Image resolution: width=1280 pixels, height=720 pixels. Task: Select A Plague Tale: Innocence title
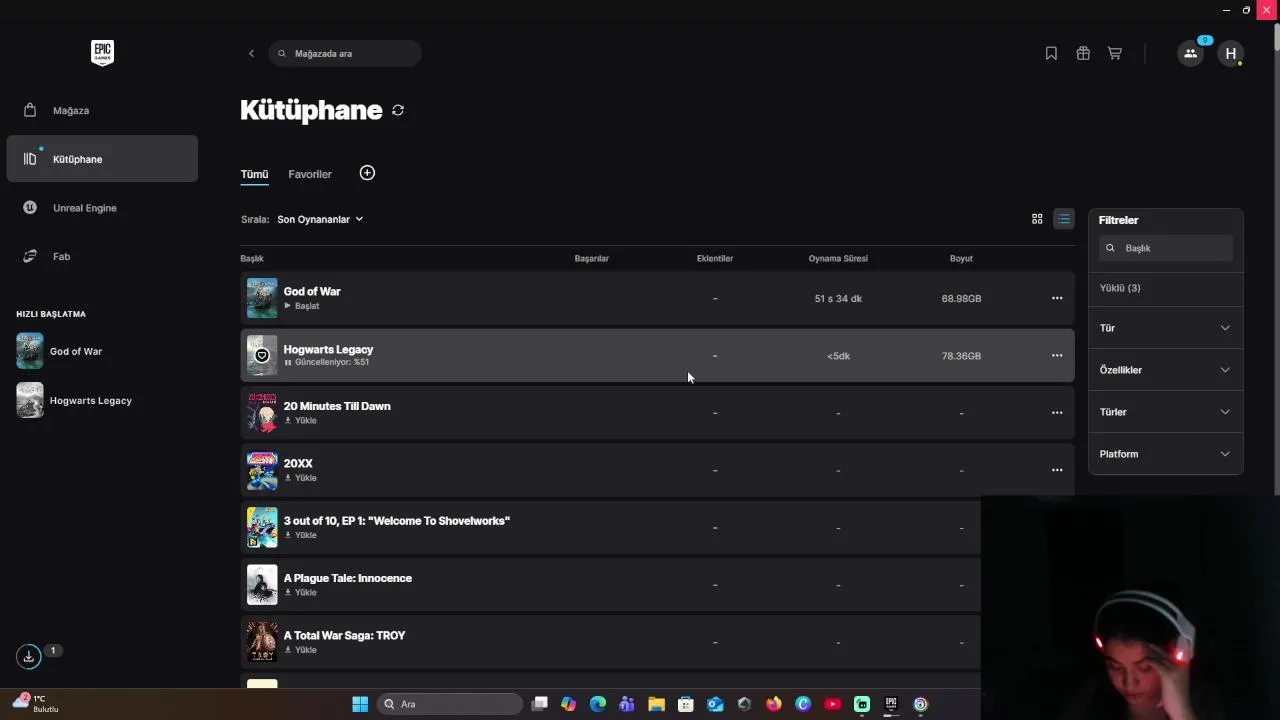[348, 578]
